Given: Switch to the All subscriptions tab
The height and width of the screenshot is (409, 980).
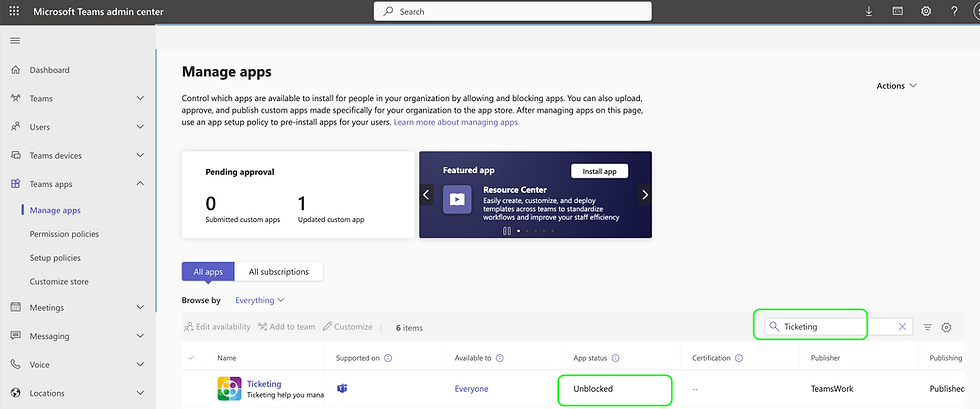Looking at the screenshot, I should [279, 272].
